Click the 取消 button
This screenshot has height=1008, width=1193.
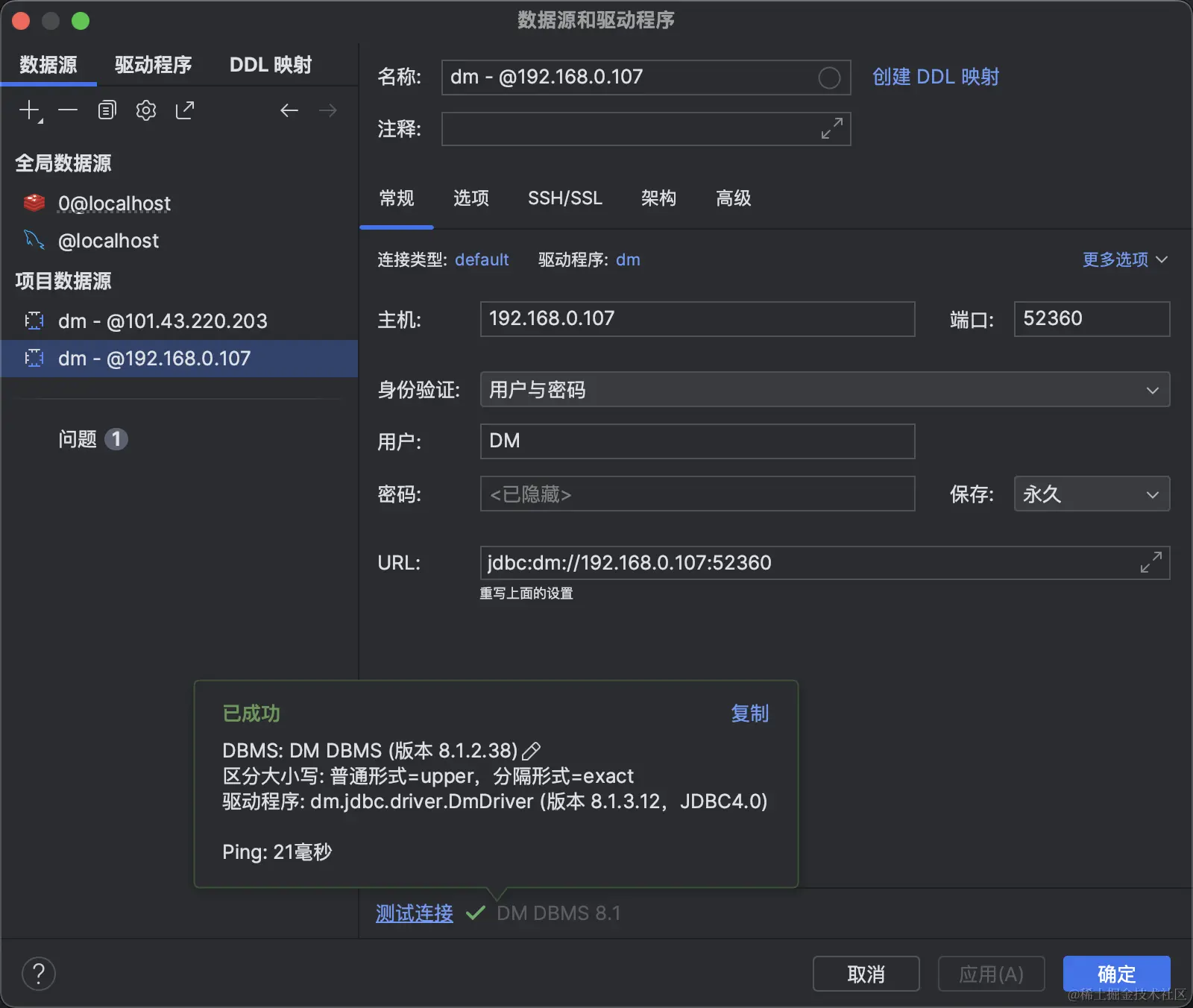866,974
